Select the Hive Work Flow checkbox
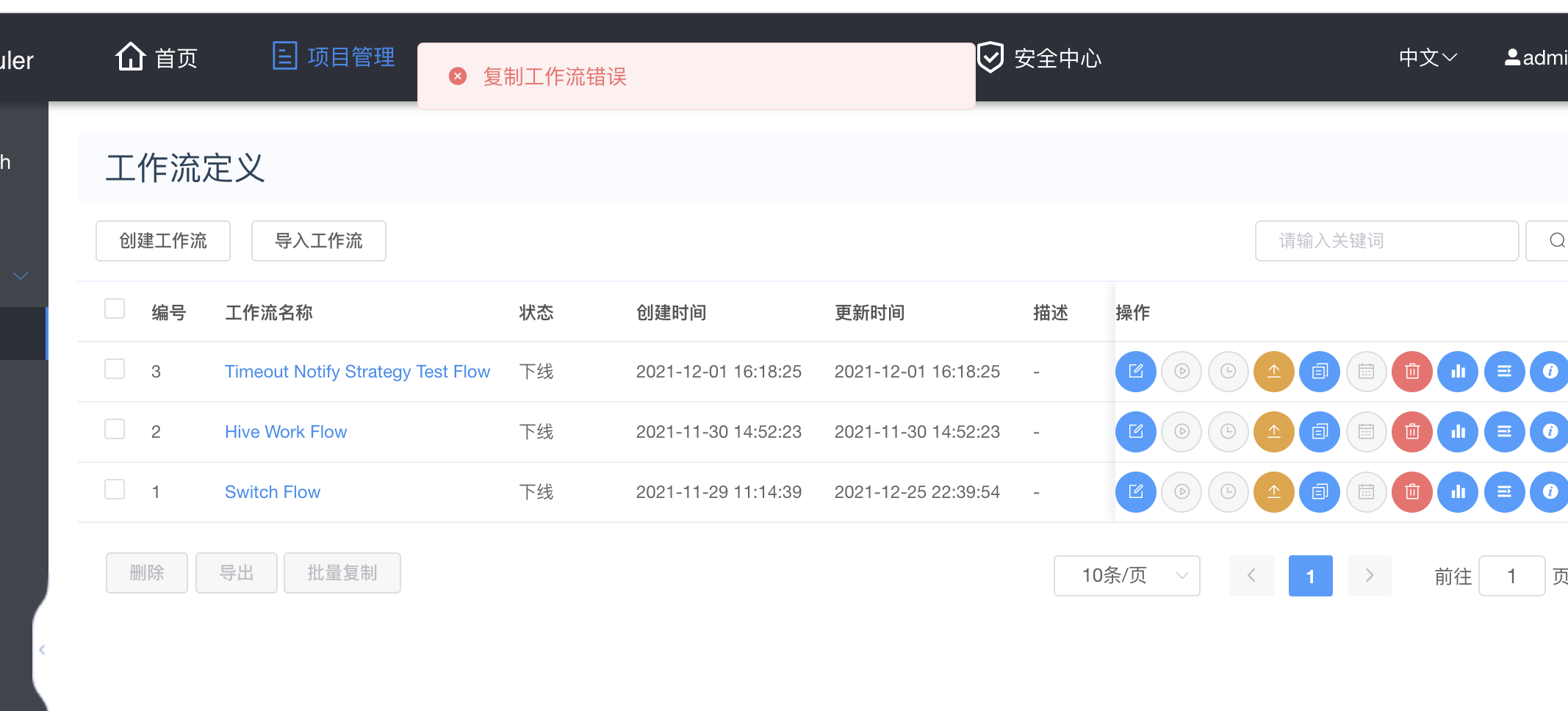The image size is (1568, 711). click(x=115, y=429)
